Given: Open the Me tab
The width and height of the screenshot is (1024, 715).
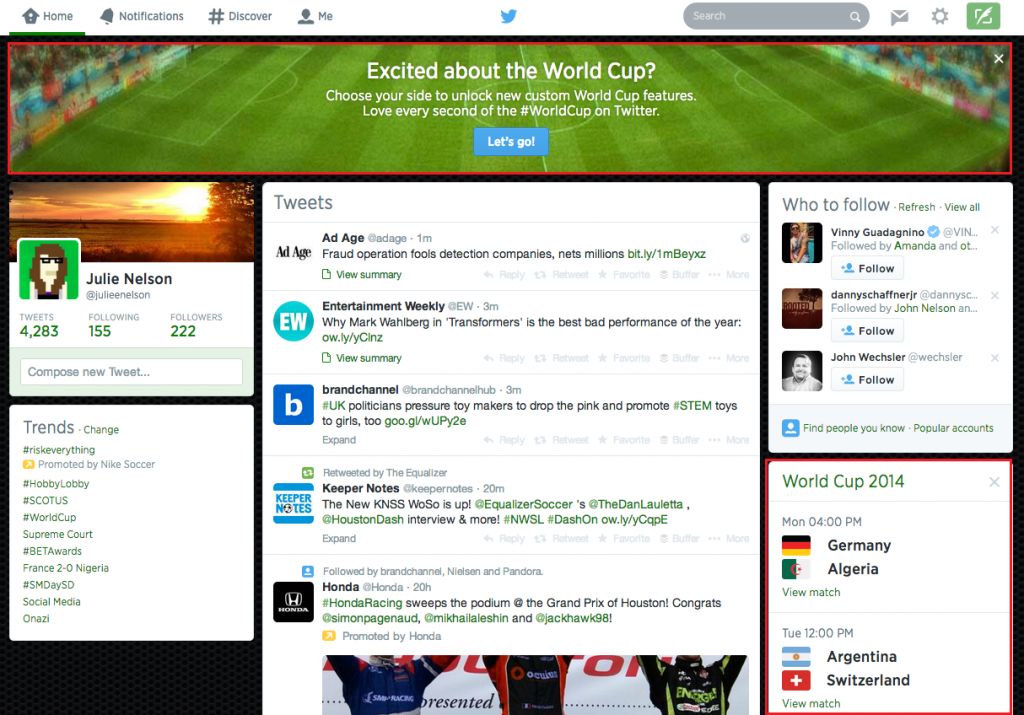Looking at the screenshot, I should [315, 16].
